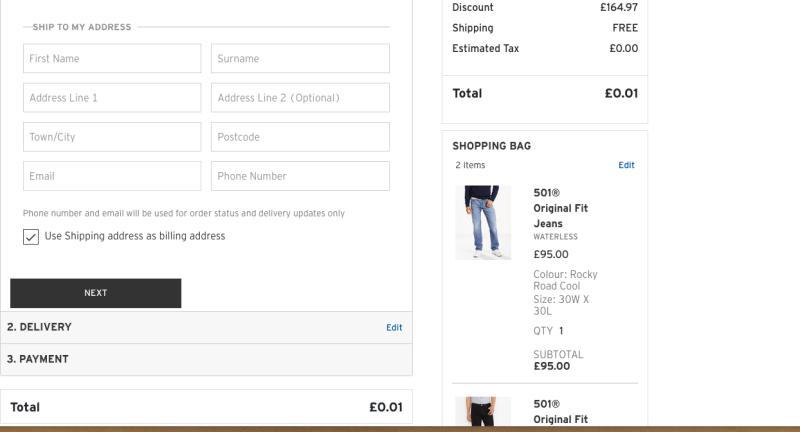
Task: Click the Surname input field
Action: click(x=300, y=59)
